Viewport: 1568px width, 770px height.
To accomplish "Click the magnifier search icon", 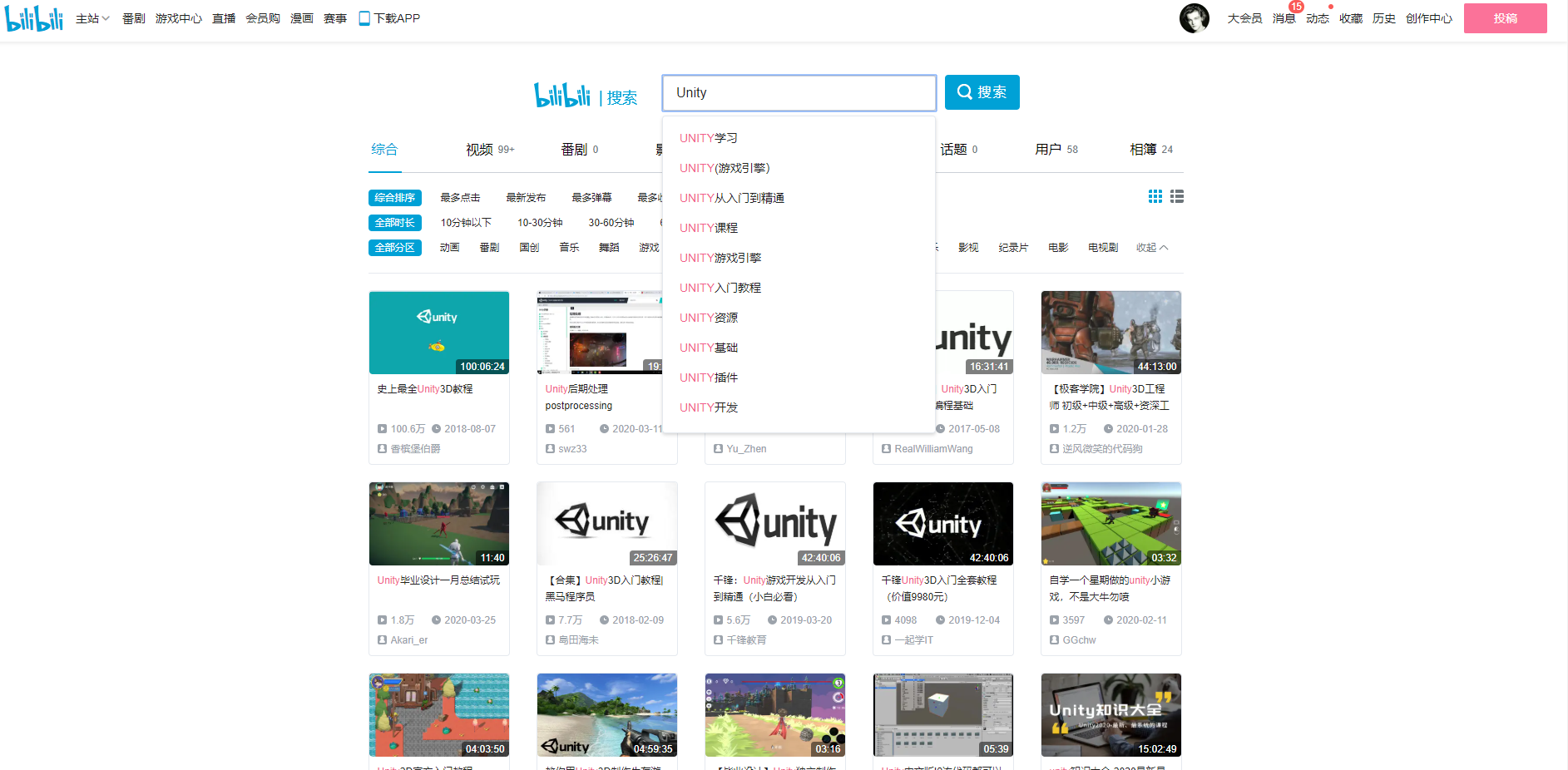I will (x=964, y=91).
